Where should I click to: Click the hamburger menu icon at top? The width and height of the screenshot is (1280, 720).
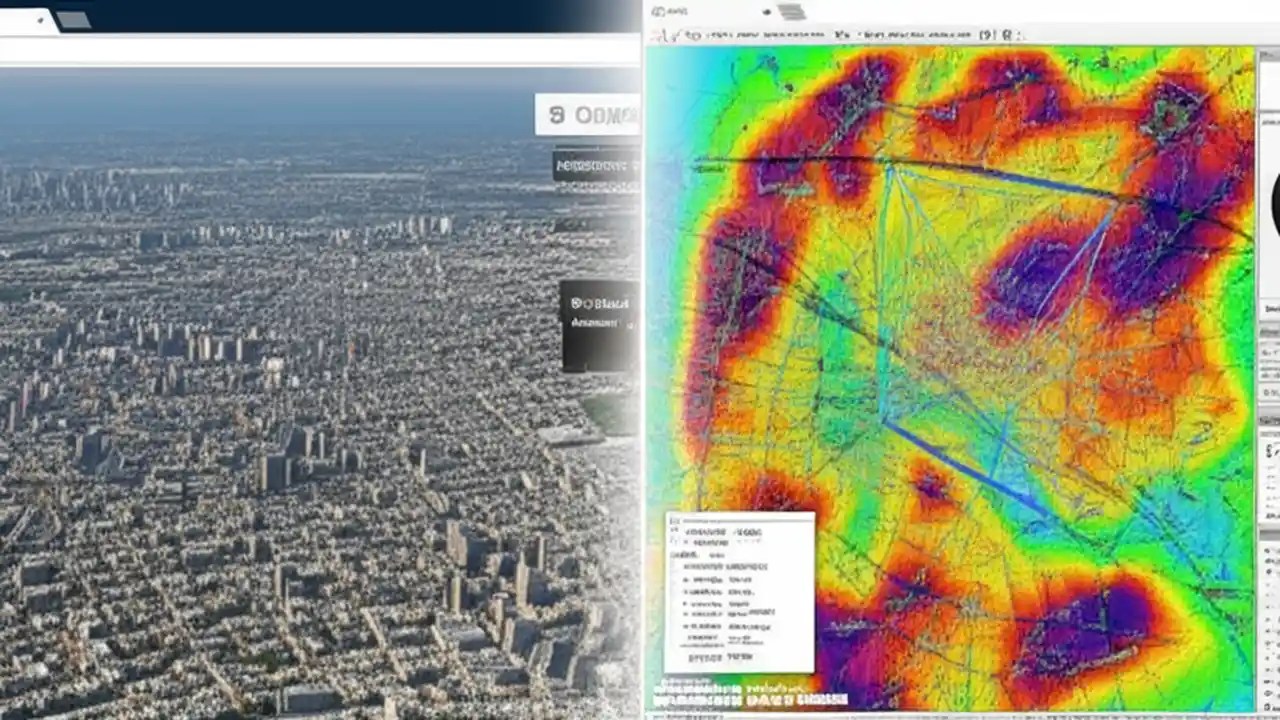(x=790, y=12)
